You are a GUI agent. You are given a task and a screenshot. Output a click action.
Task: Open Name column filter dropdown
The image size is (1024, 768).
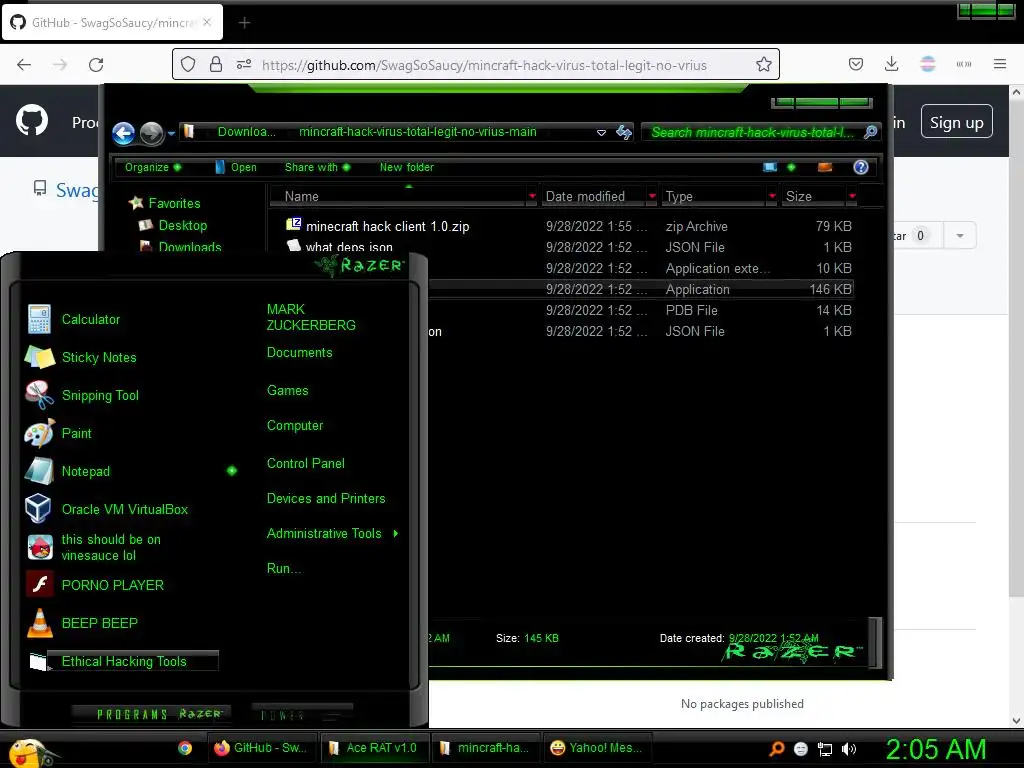click(532, 196)
